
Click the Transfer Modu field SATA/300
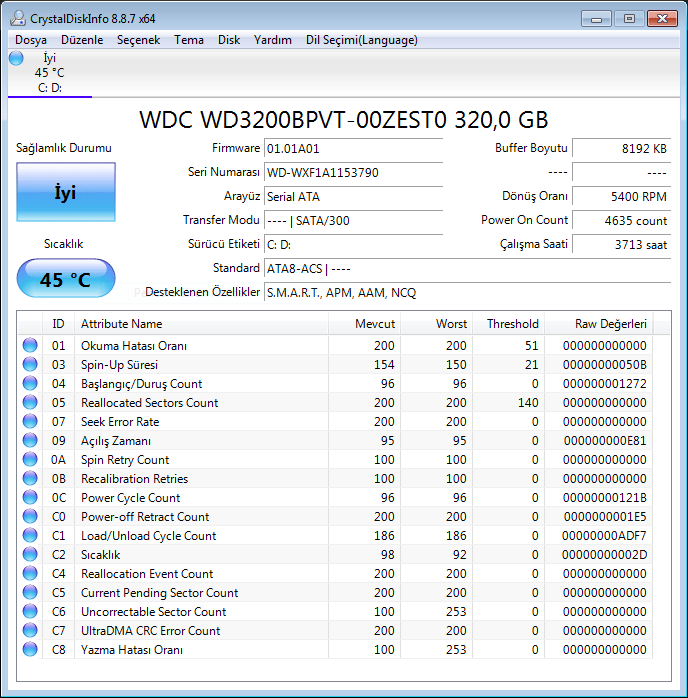click(x=353, y=220)
